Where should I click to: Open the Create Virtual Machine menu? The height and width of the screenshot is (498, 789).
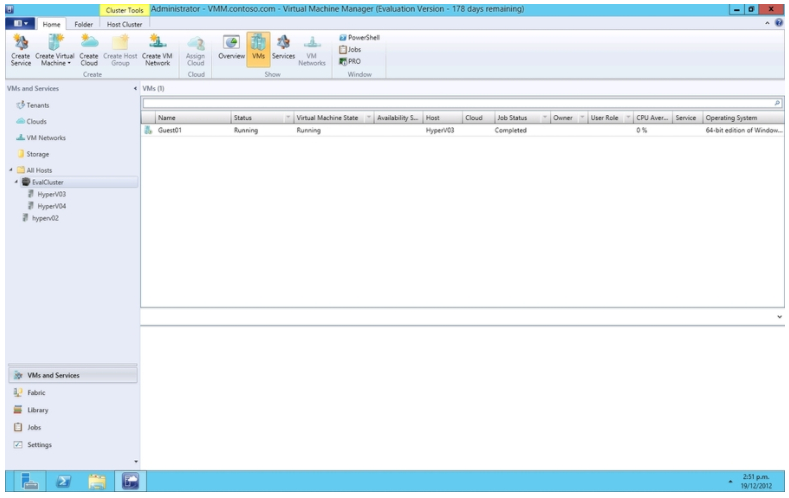[x=54, y=50]
